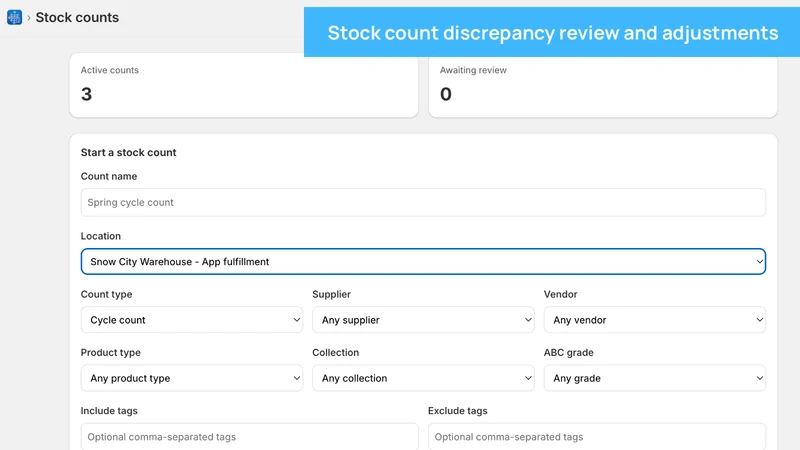The image size is (800, 450).
Task: Click the Active counts value 3
Action: [87, 94]
